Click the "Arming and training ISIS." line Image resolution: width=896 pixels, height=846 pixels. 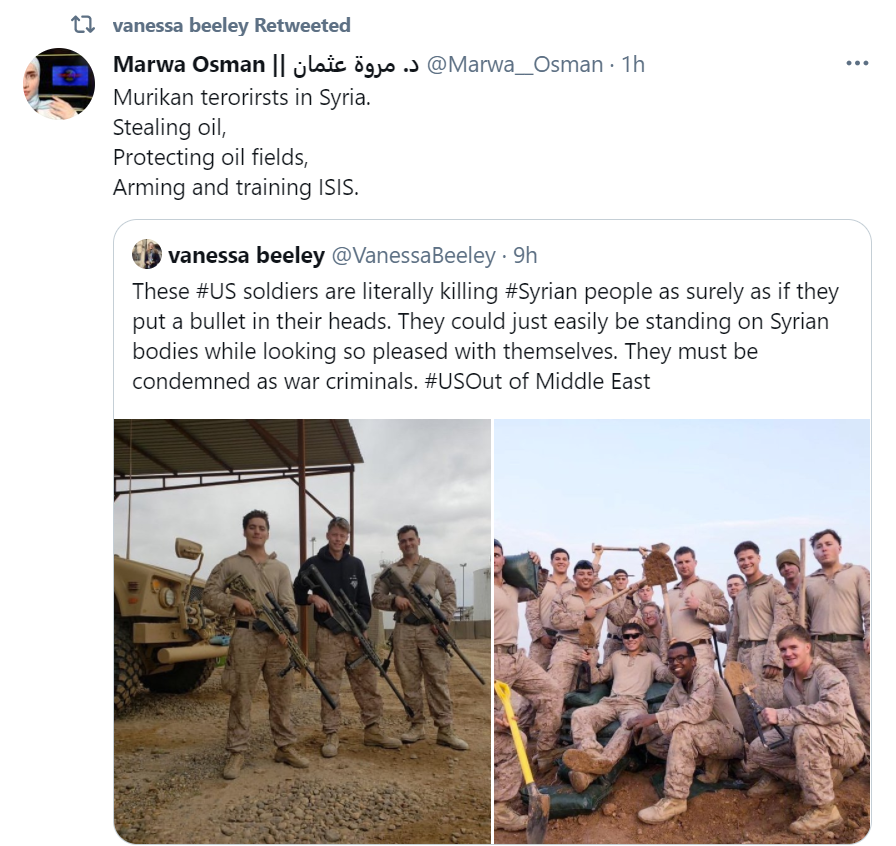(235, 187)
